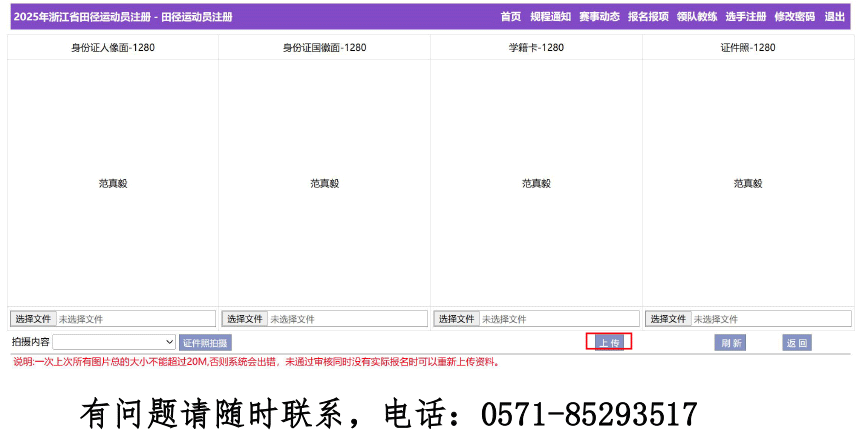Open the 赛事动态 page

(x=599, y=17)
